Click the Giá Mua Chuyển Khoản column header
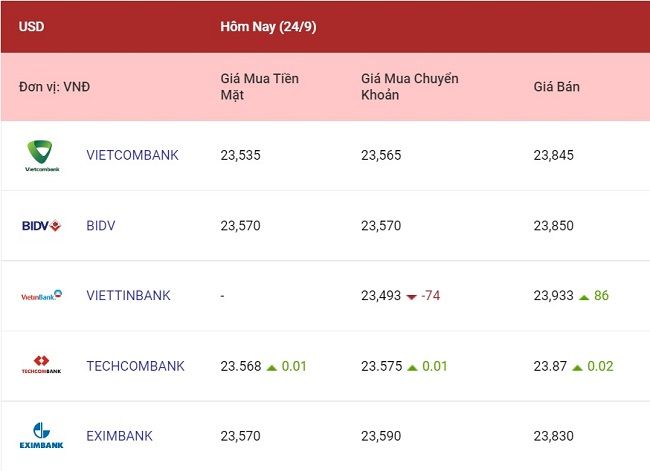The width and height of the screenshot is (650, 471). coord(410,87)
